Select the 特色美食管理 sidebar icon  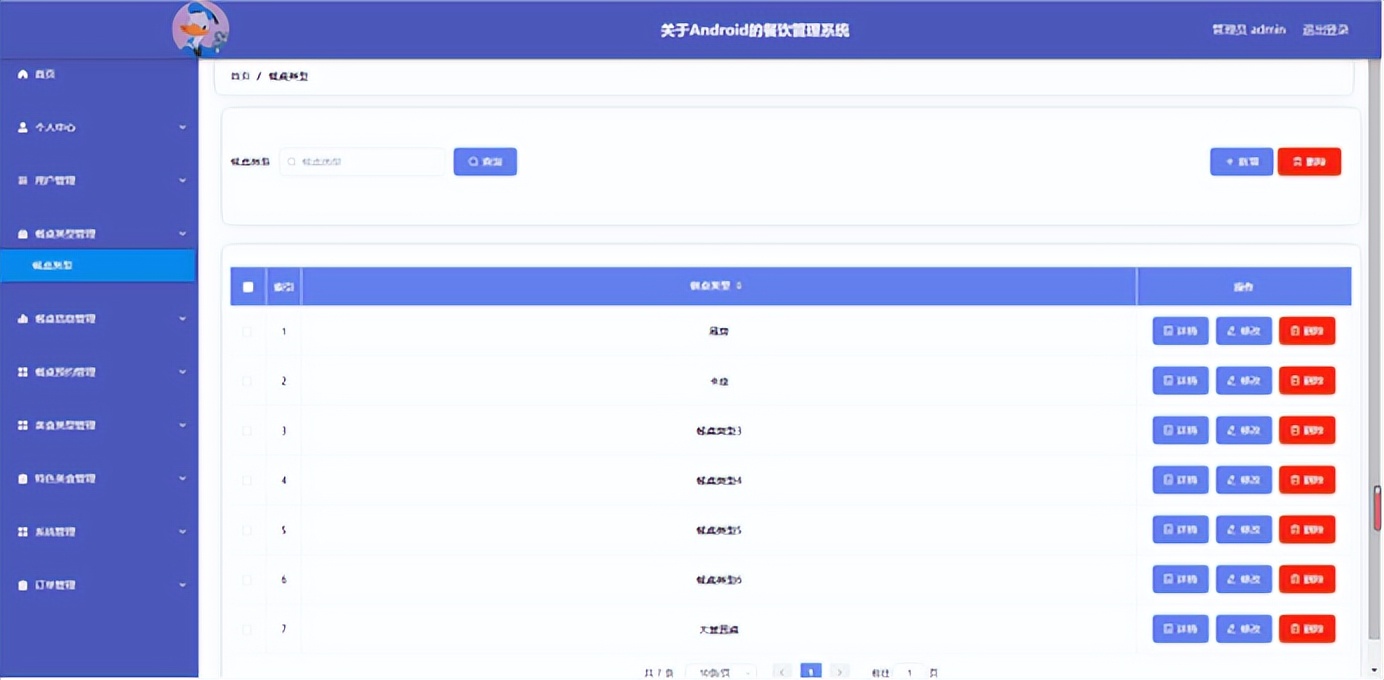[22, 478]
